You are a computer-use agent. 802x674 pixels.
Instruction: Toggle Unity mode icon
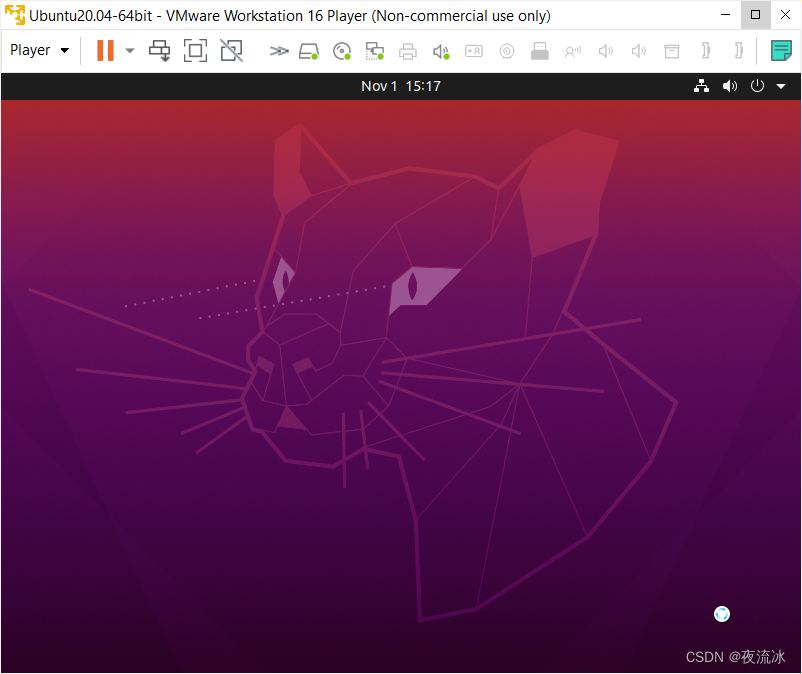pyautogui.click(x=231, y=51)
